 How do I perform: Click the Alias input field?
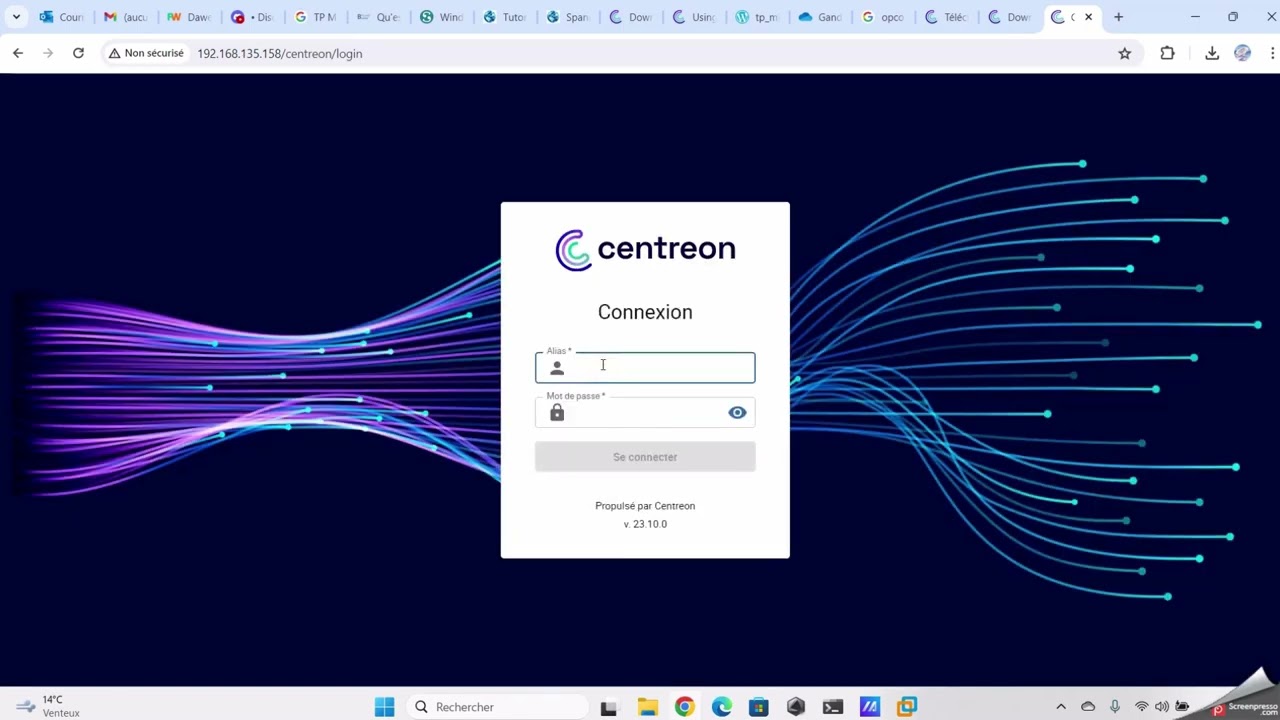pos(645,368)
